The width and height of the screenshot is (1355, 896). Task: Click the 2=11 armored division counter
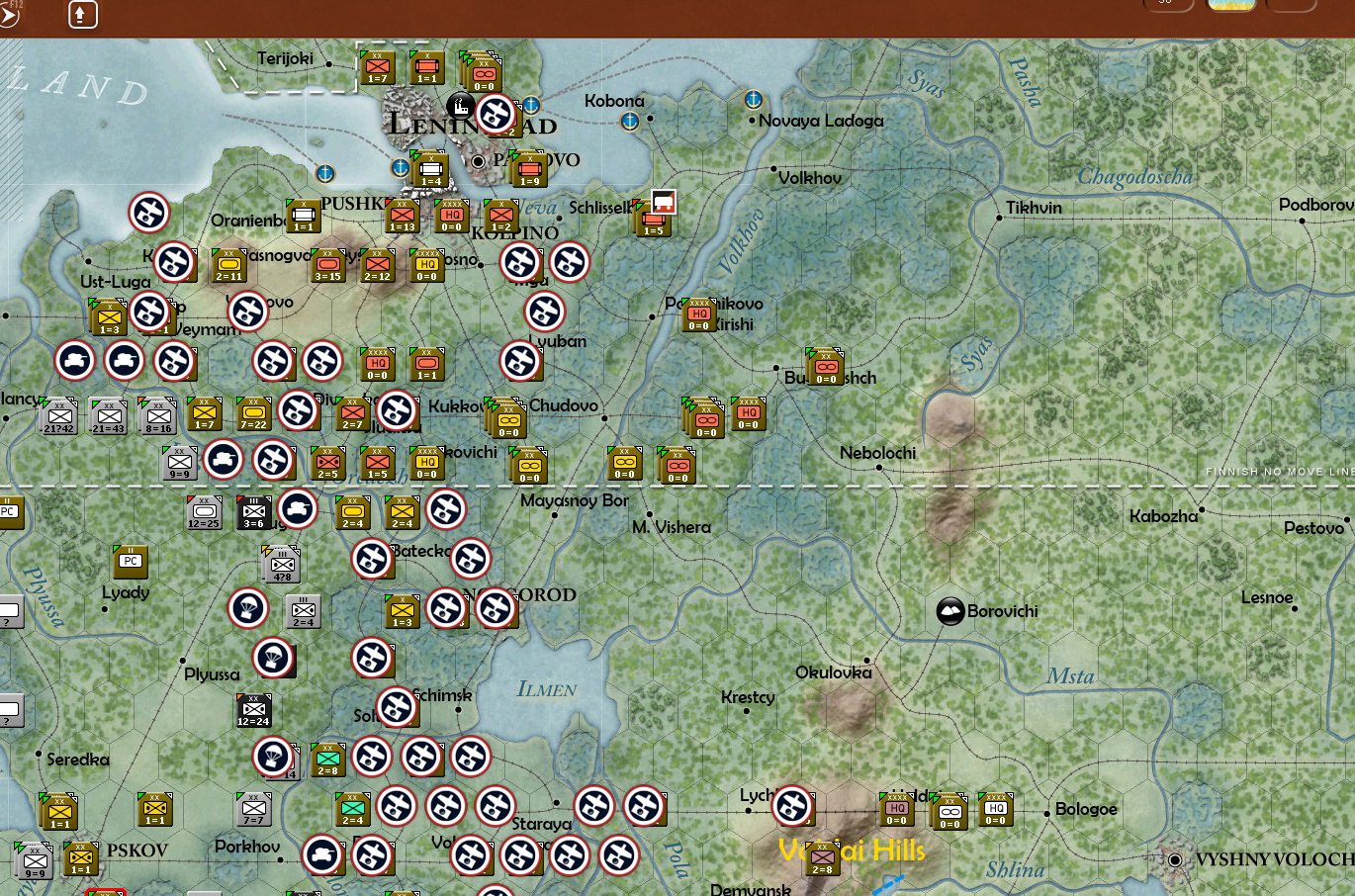pyautogui.click(x=228, y=266)
